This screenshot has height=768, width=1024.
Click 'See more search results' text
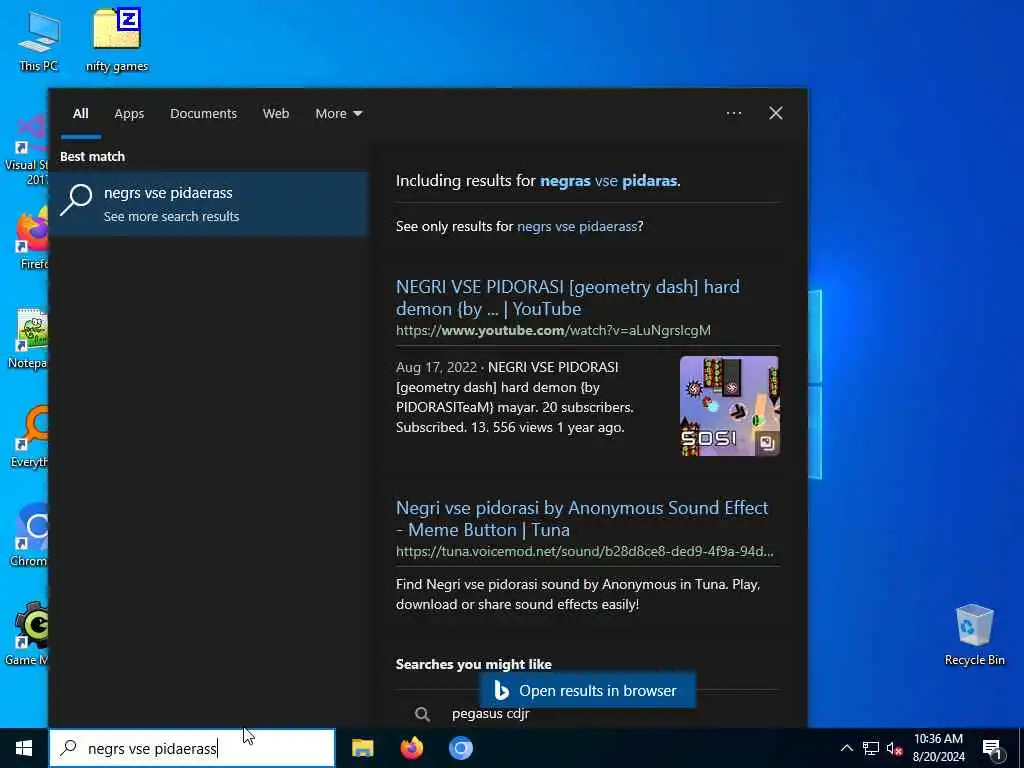[172, 217]
